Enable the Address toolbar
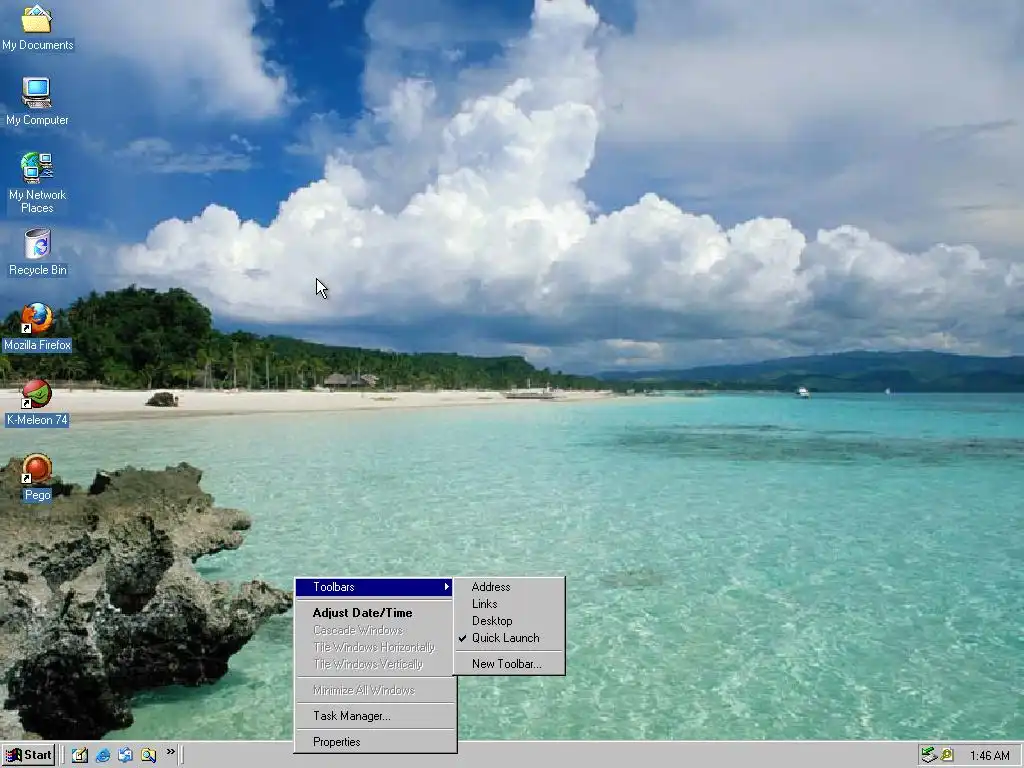The height and width of the screenshot is (768, 1024). tap(490, 587)
